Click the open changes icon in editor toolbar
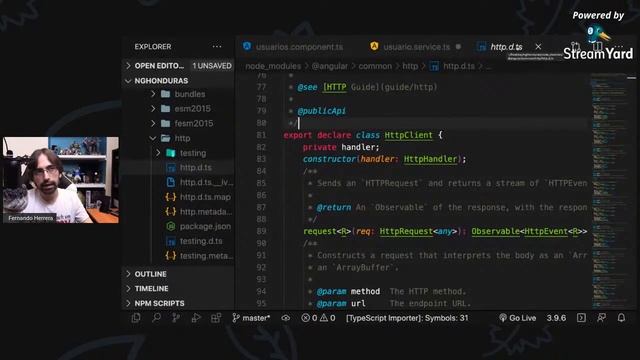Image resolution: width=640 pixels, height=360 pixels. tap(576, 47)
